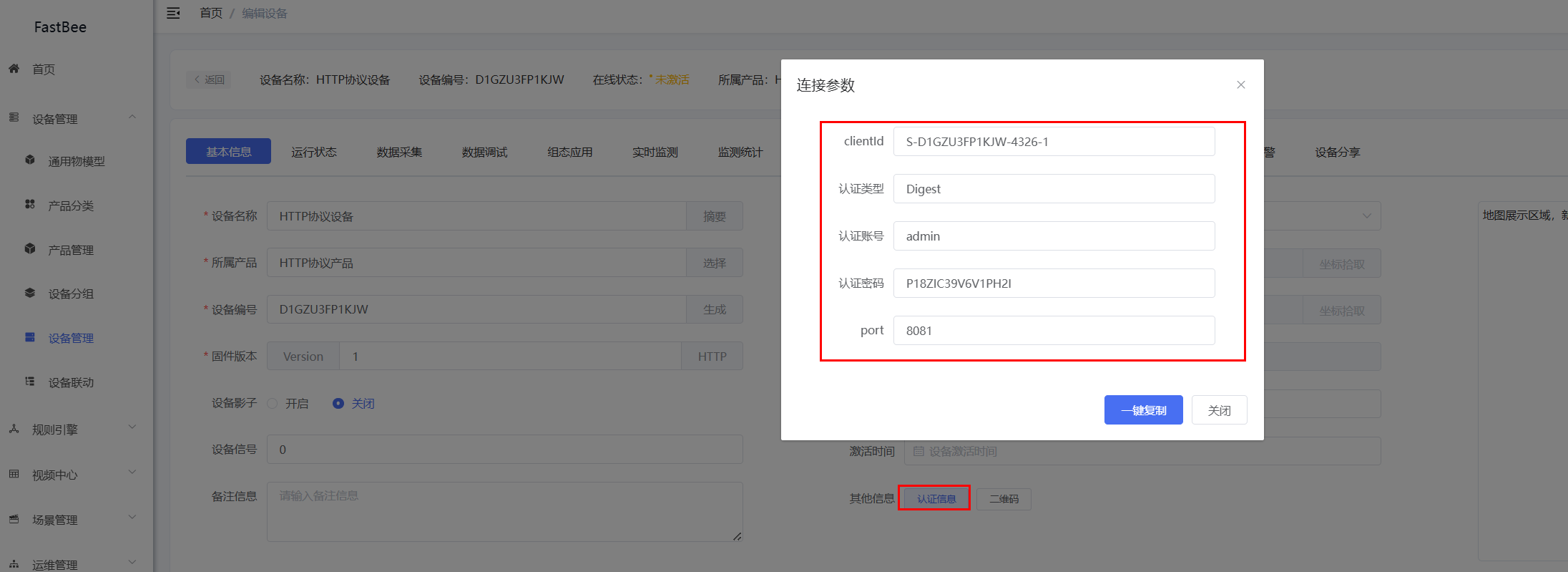Switch to the 运行状态 tab
Image resolution: width=1568 pixels, height=572 pixels.
click(313, 152)
